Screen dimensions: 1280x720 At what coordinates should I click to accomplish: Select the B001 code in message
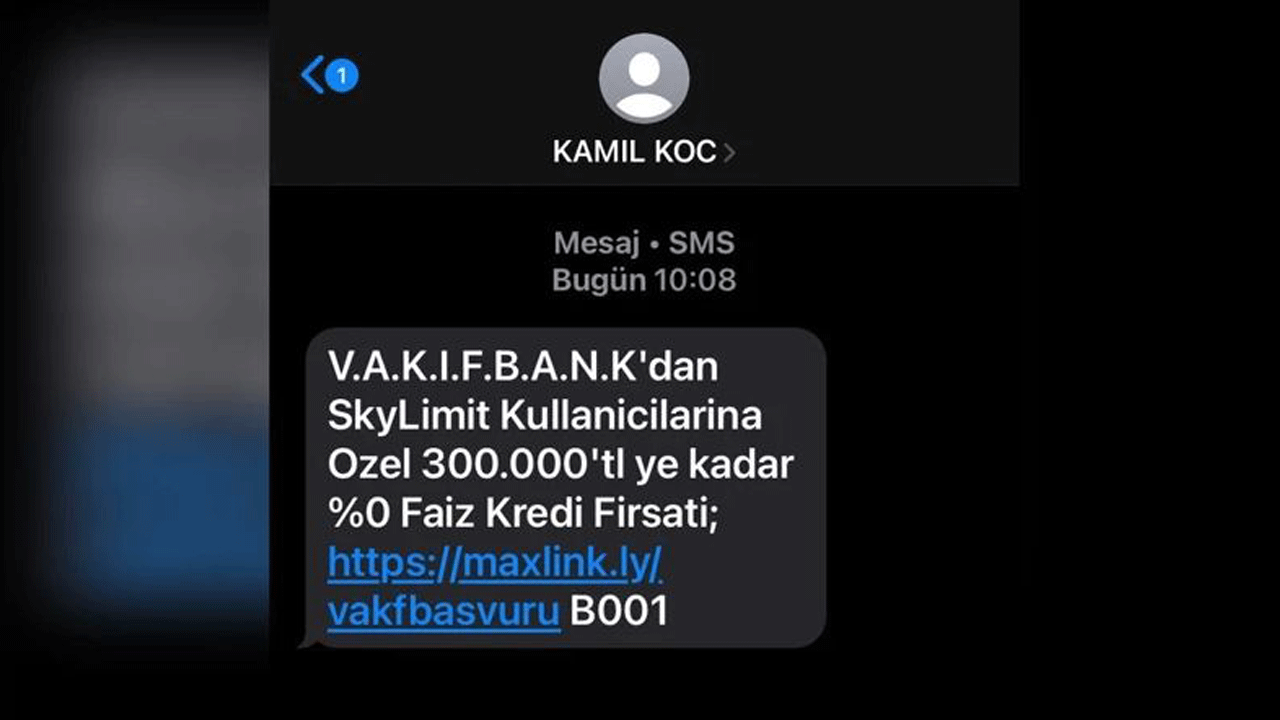pyautogui.click(x=618, y=611)
